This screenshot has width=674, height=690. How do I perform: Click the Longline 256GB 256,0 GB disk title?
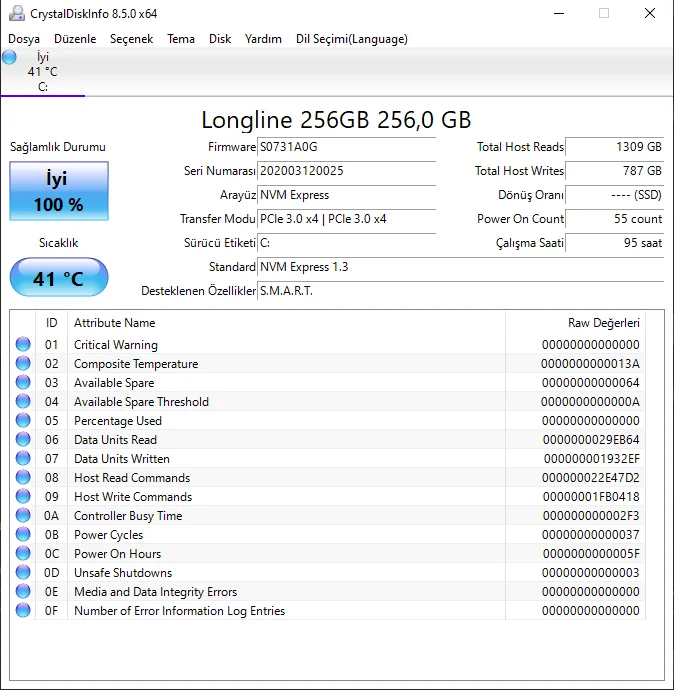(336, 120)
